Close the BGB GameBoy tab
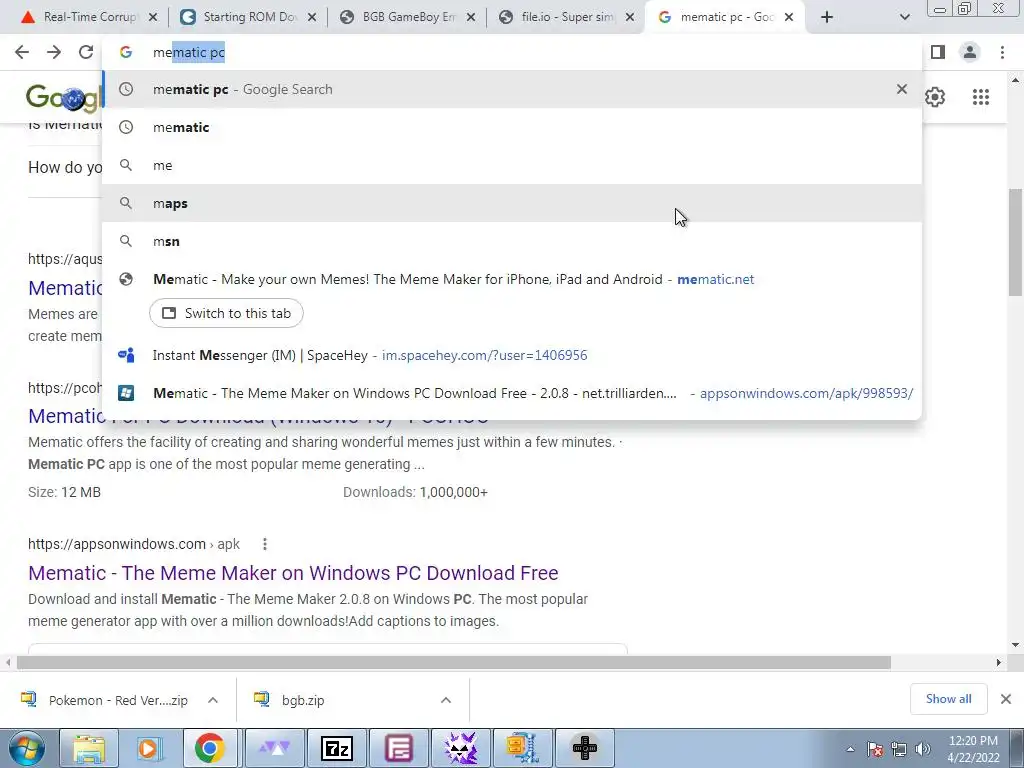Viewport: 1024px width, 768px height. [x=471, y=17]
